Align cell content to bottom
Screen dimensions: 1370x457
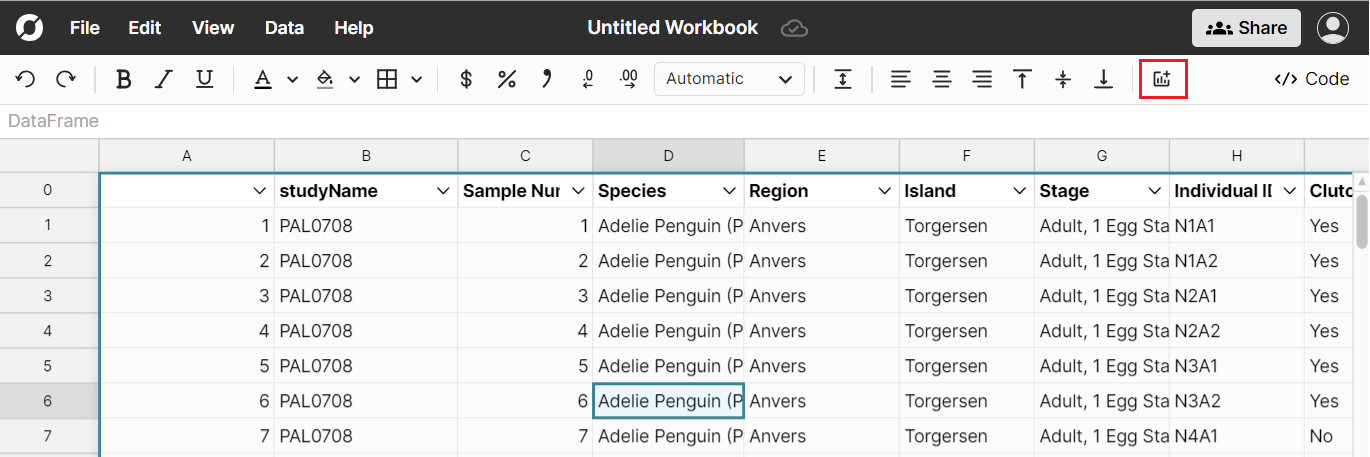coord(1103,79)
